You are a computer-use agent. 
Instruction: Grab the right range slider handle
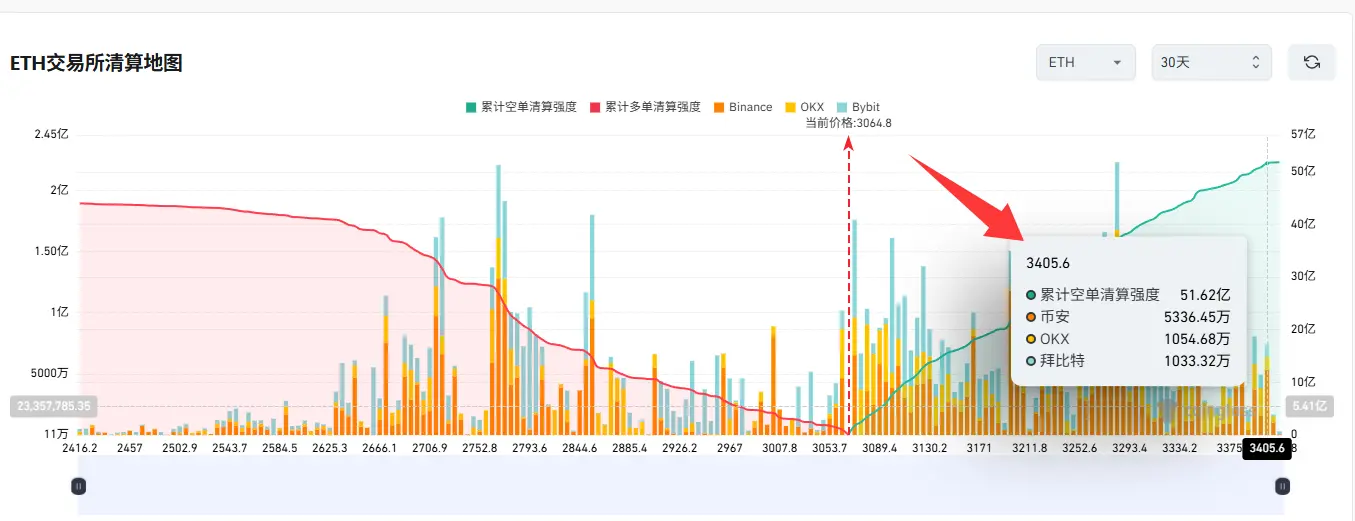pos(1283,486)
